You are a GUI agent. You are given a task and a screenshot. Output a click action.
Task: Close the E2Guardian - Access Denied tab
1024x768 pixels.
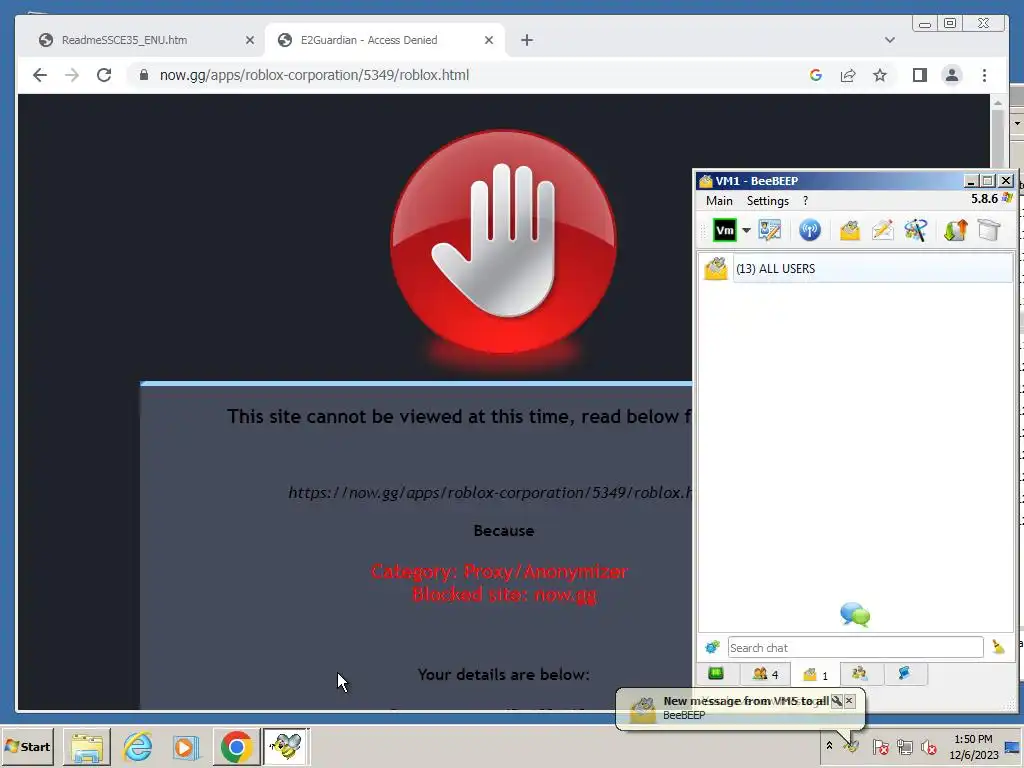pos(488,40)
